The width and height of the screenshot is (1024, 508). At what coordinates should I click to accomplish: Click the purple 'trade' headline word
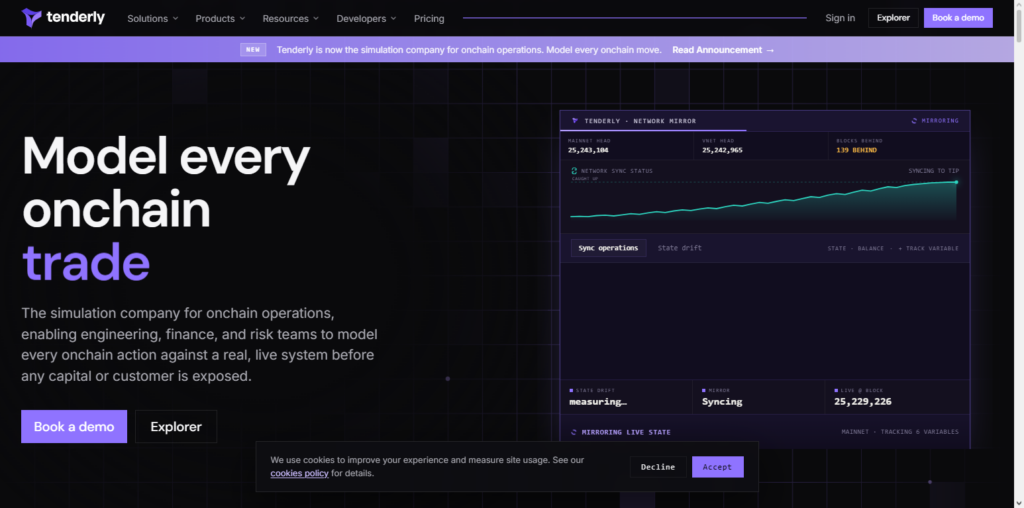click(x=86, y=262)
